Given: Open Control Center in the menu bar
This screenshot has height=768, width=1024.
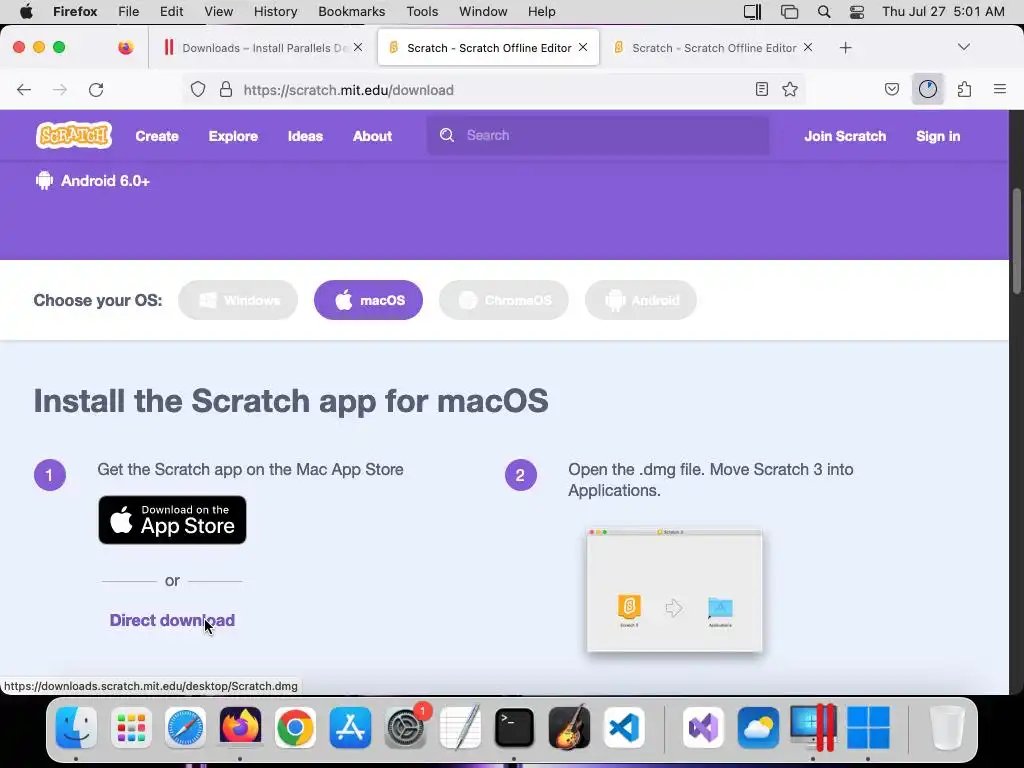Looking at the screenshot, I should click(x=857, y=12).
